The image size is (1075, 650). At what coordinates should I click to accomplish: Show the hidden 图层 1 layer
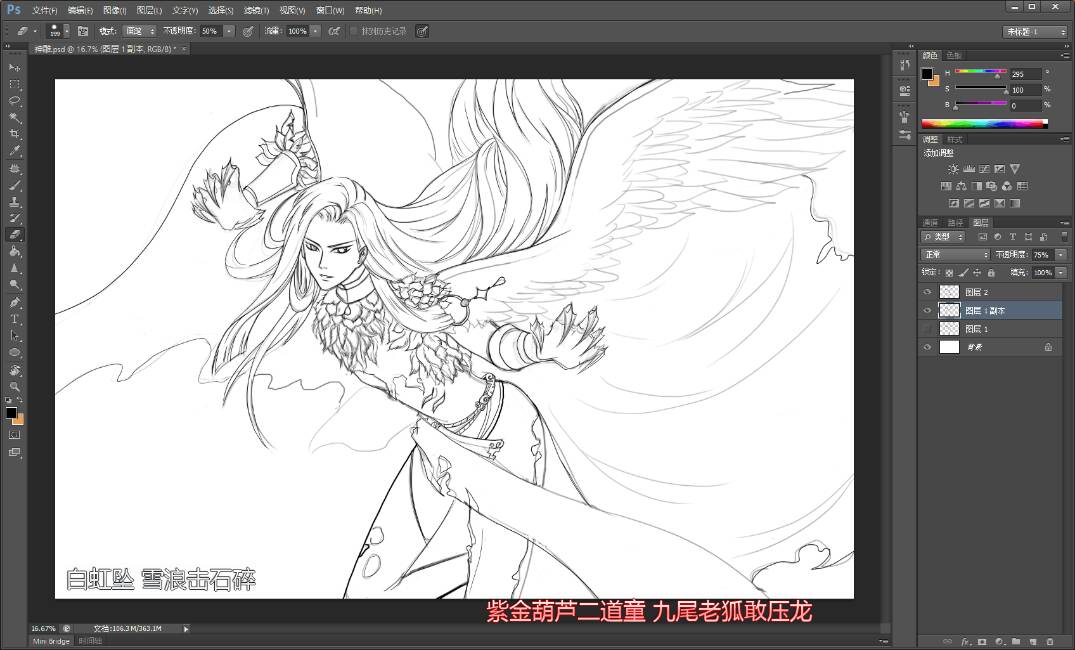pos(927,329)
